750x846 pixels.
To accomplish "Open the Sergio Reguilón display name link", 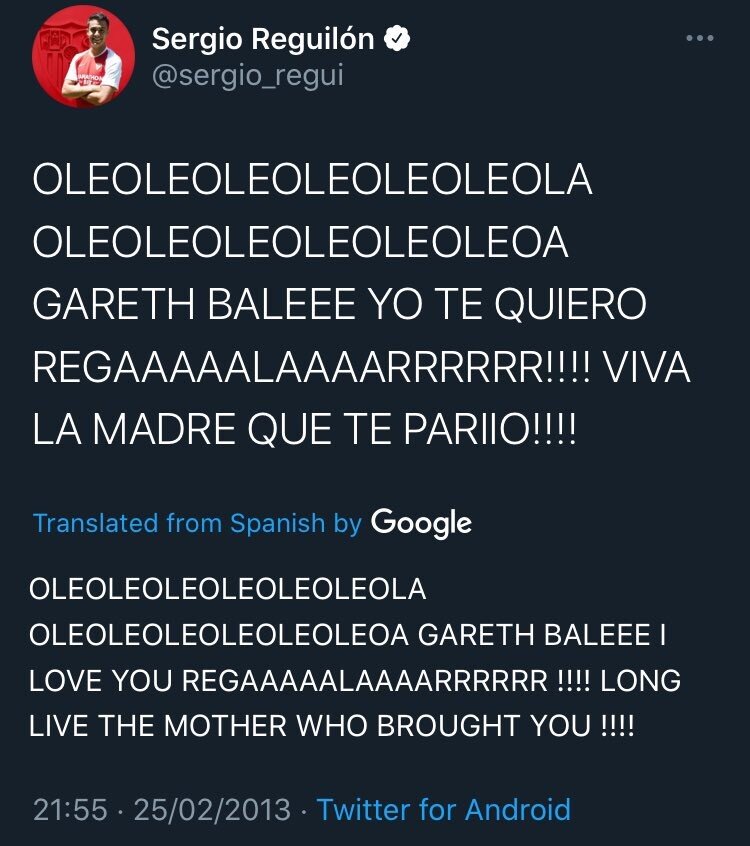I will click(x=262, y=40).
